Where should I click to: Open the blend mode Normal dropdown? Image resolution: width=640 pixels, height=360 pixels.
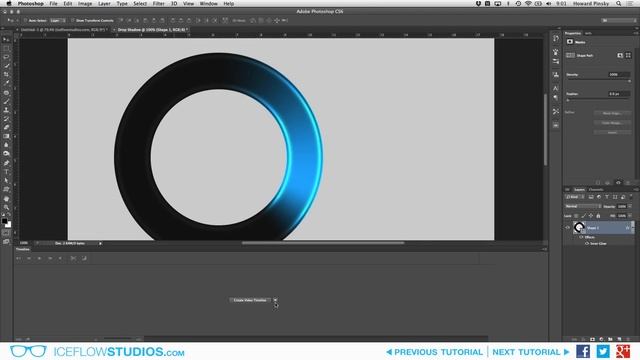583,207
